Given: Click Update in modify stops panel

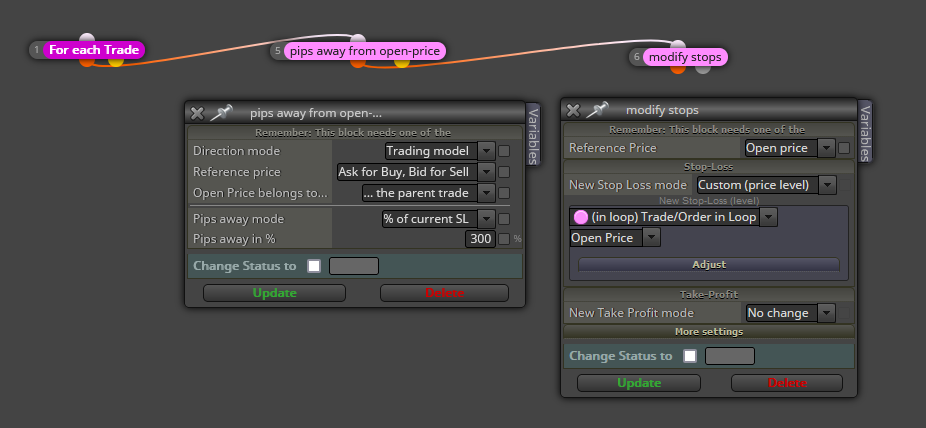Looking at the screenshot, I should [638, 383].
